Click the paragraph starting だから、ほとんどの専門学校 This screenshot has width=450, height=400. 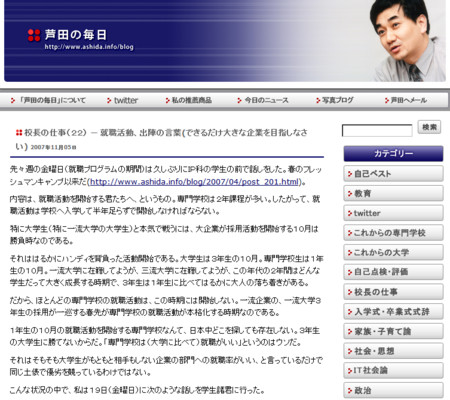pos(165,307)
